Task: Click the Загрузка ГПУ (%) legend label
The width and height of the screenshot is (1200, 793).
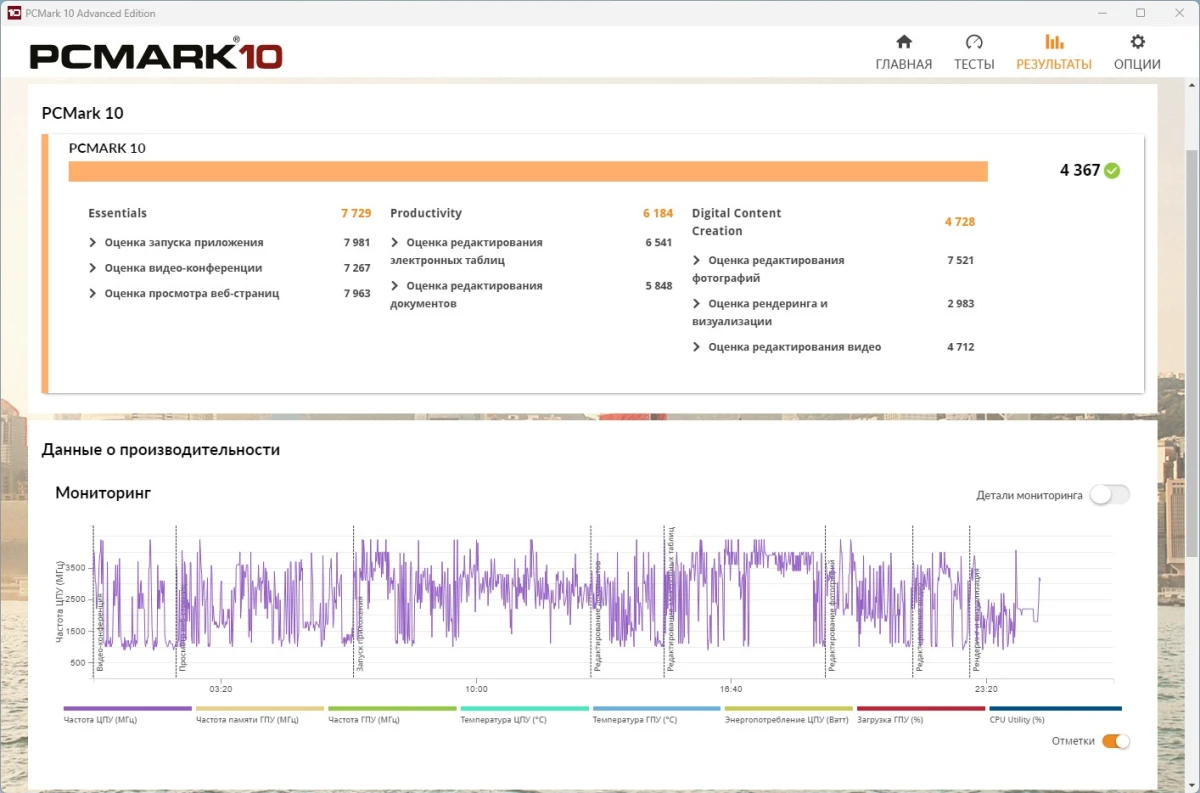Action: tap(890, 720)
